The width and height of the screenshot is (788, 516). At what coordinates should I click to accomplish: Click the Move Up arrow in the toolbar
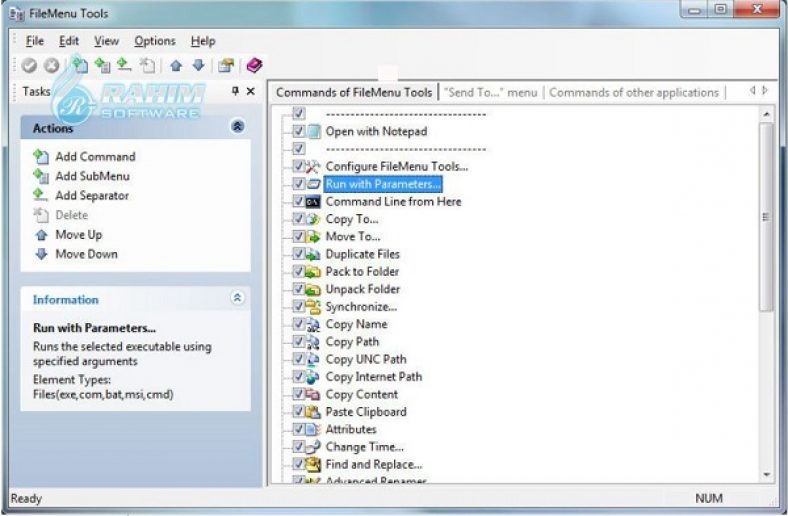(176, 65)
